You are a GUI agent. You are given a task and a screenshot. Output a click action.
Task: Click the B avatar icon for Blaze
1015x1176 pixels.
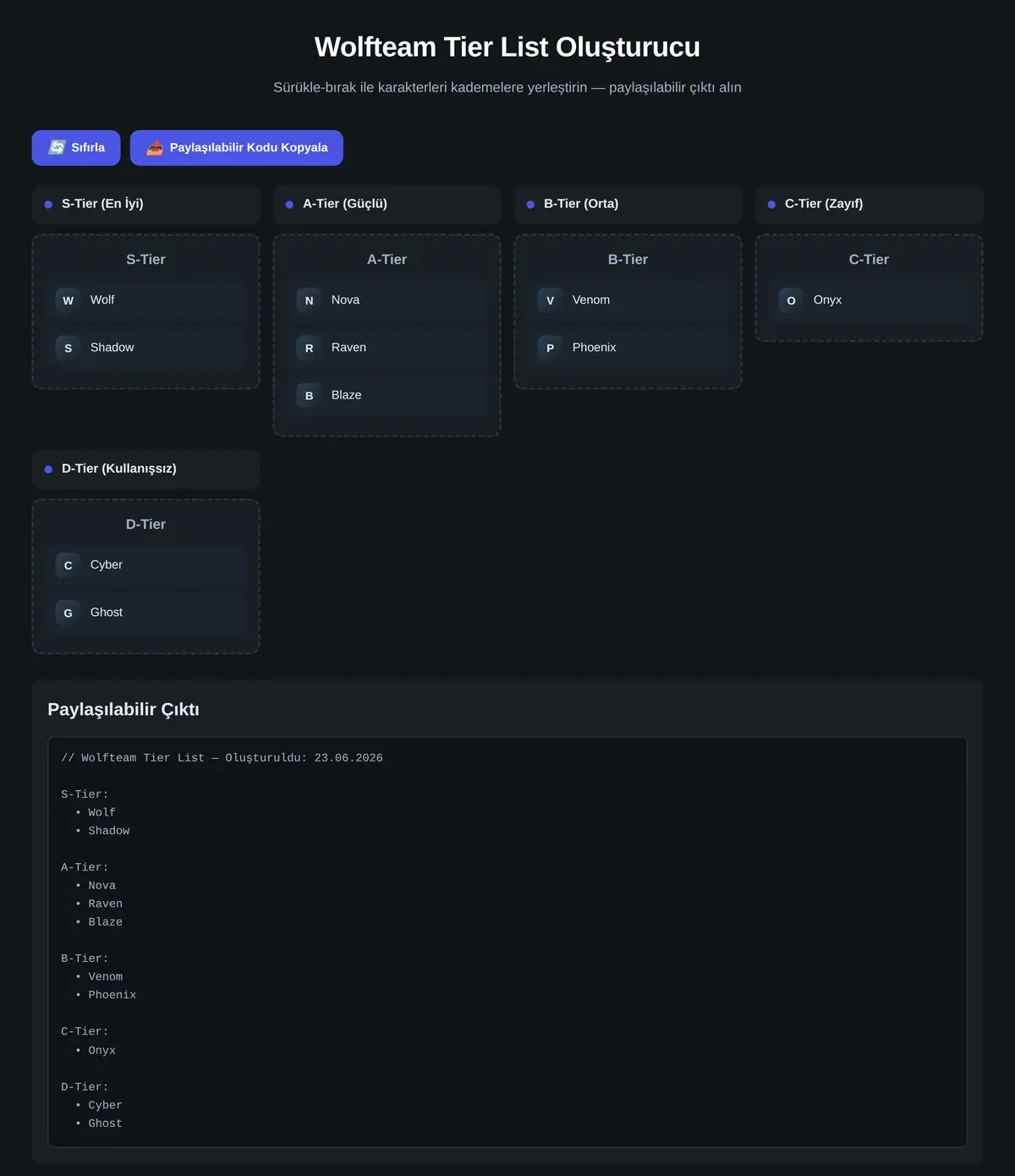pyautogui.click(x=310, y=395)
